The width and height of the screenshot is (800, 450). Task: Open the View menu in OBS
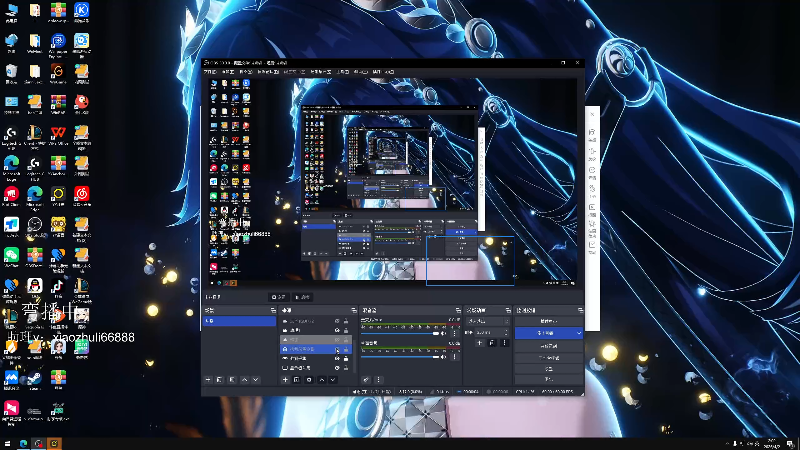tap(246, 72)
